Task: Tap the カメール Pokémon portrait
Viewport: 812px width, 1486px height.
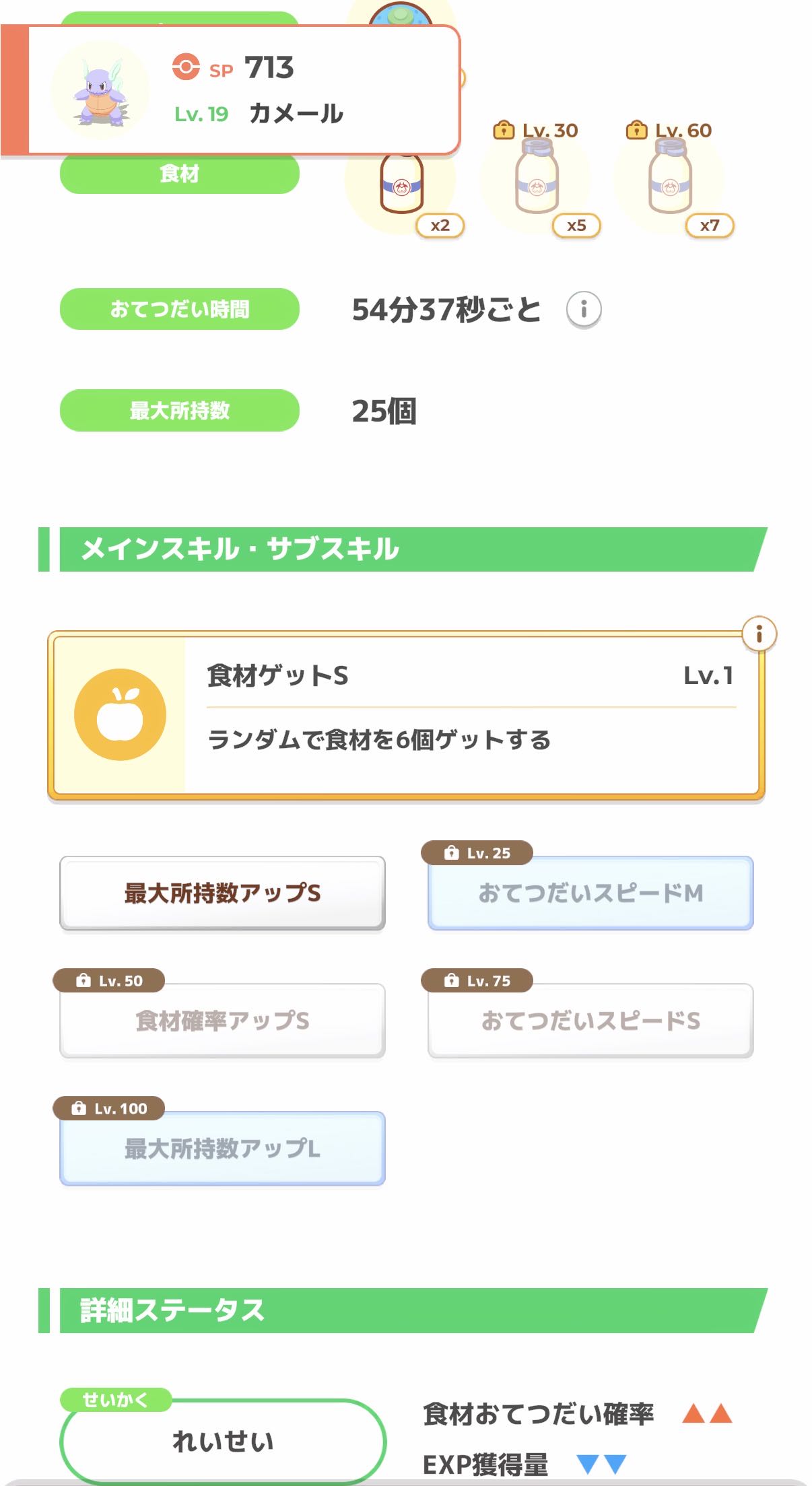Action: point(100,91)
